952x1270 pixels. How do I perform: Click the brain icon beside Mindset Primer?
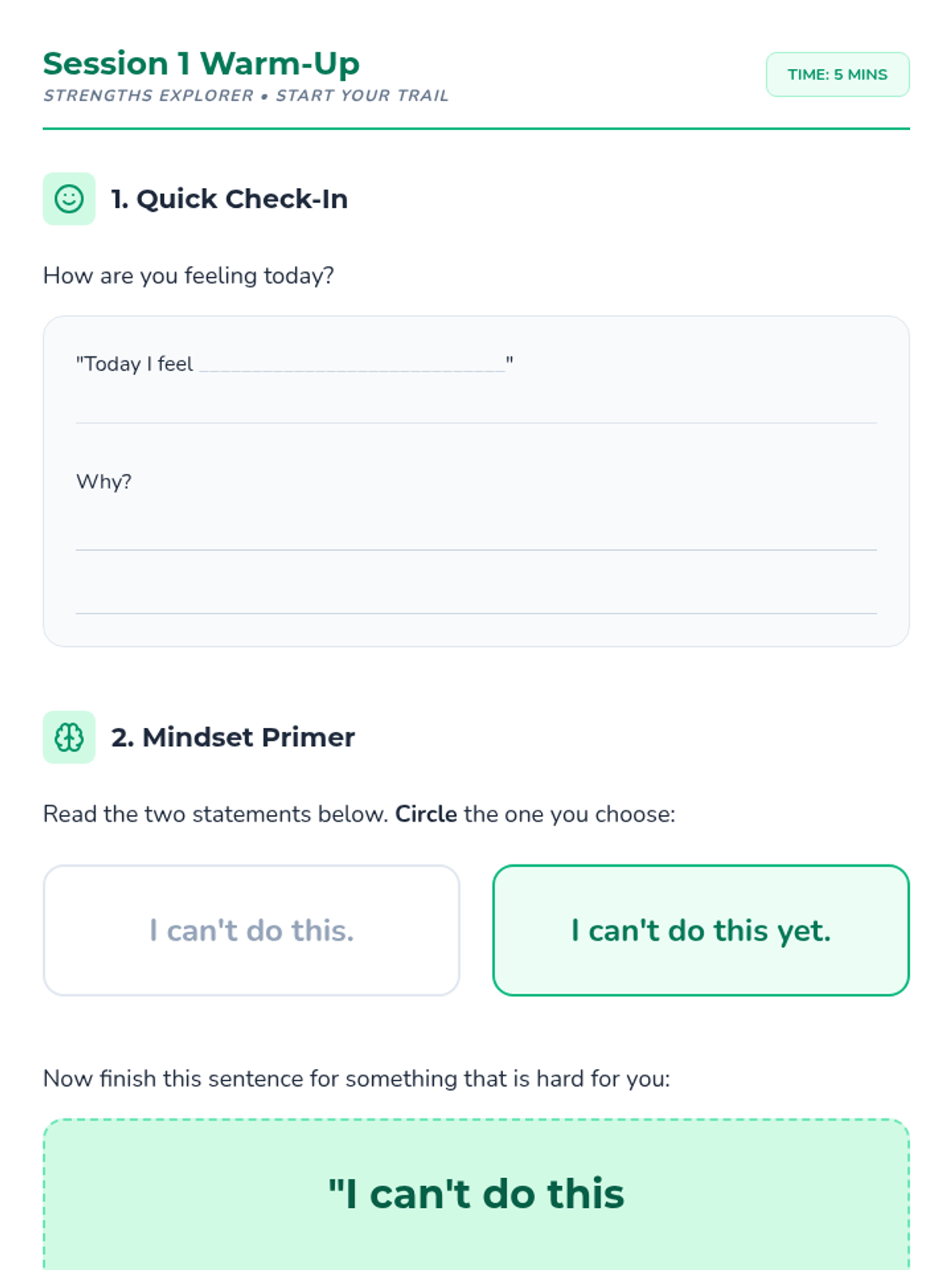(69, 737)
